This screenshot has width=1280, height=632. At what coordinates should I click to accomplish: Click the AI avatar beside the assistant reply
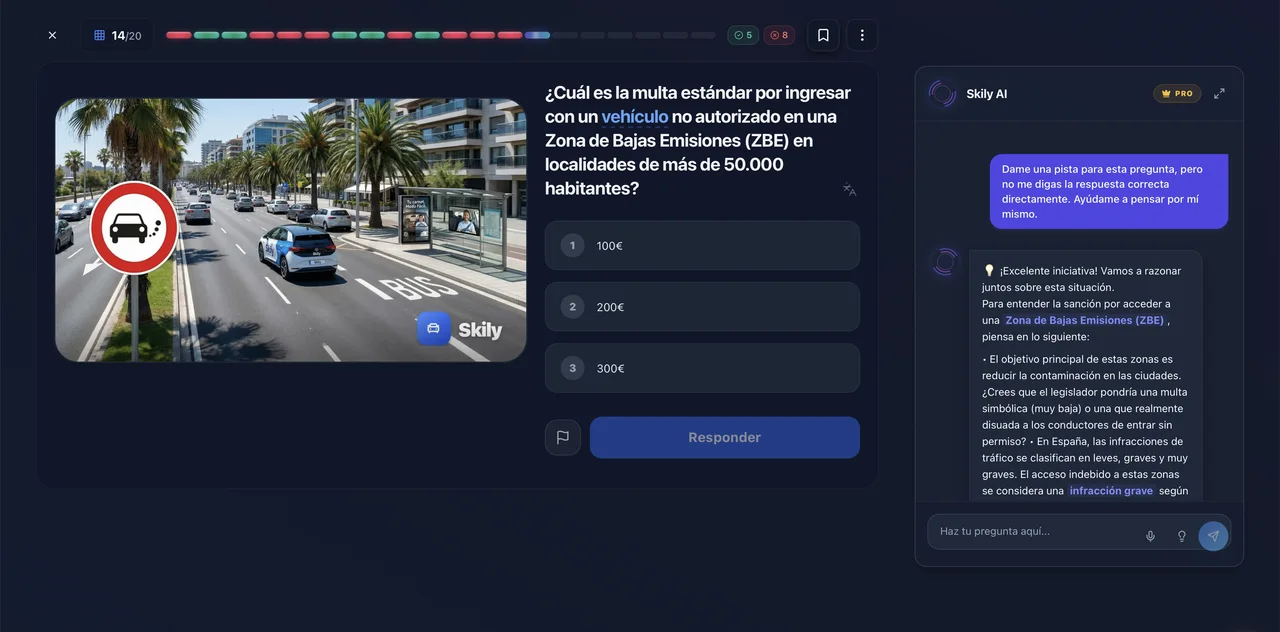click(945, 262)
